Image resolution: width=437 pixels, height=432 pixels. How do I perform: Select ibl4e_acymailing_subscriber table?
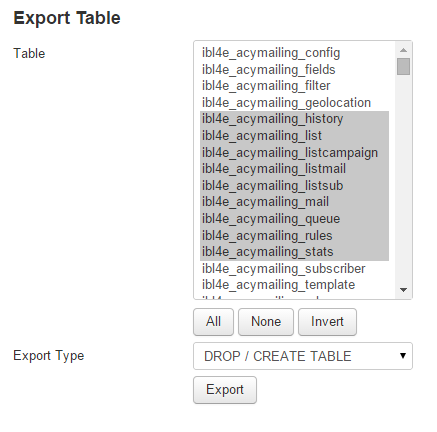(294, 269)
